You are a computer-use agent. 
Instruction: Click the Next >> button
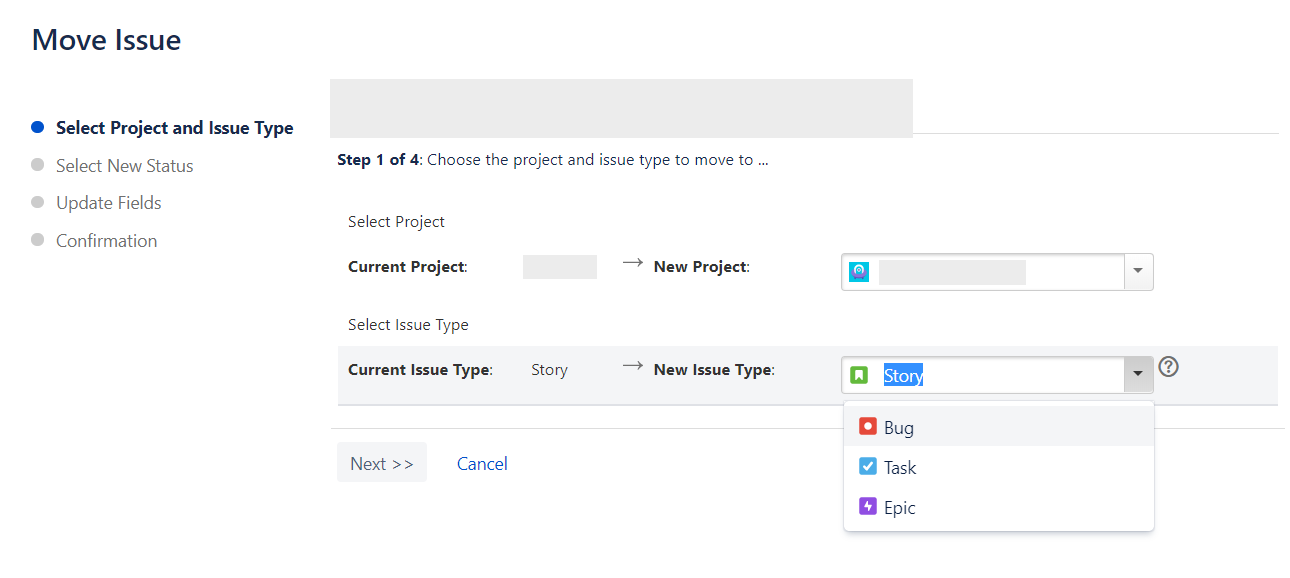pyautogui.click(x=382, y=463)
